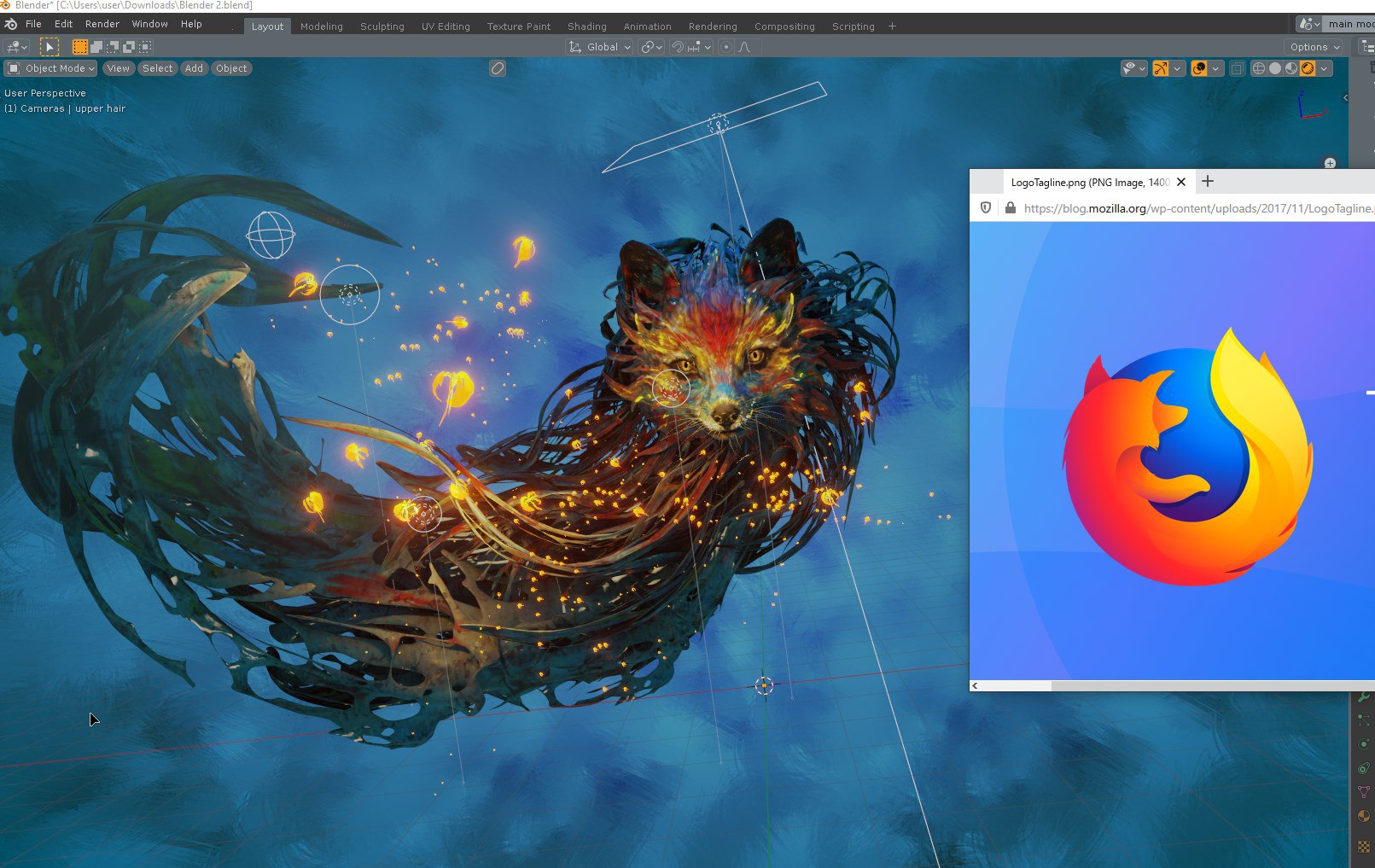Image resolution: width=1375 pixels, height=868 pixels.
Task: Switch to the Layout workspace tab
Action: point(267,26)
